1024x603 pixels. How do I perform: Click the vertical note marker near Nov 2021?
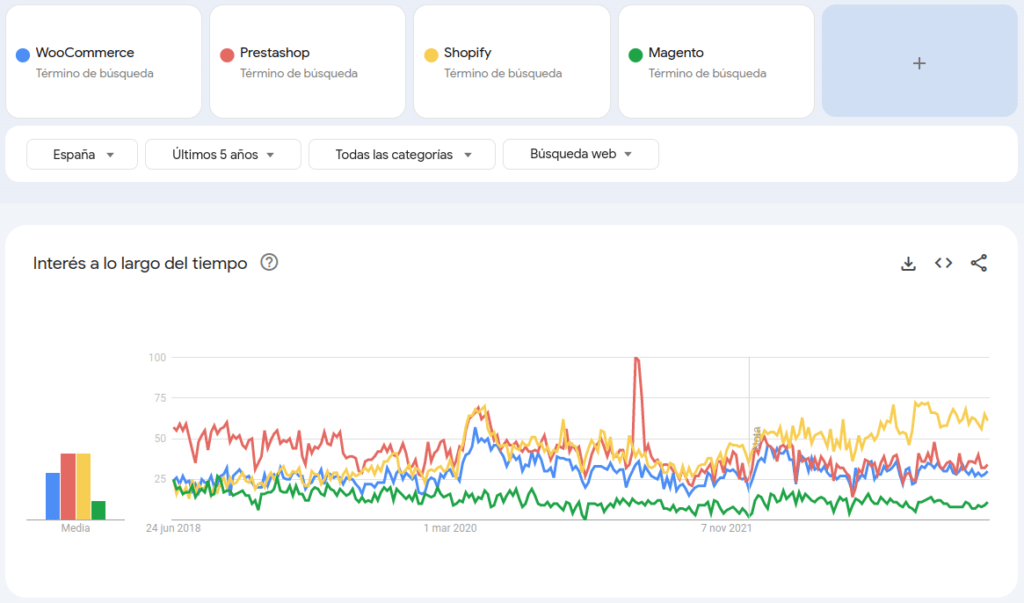click(x=757, y=439)
